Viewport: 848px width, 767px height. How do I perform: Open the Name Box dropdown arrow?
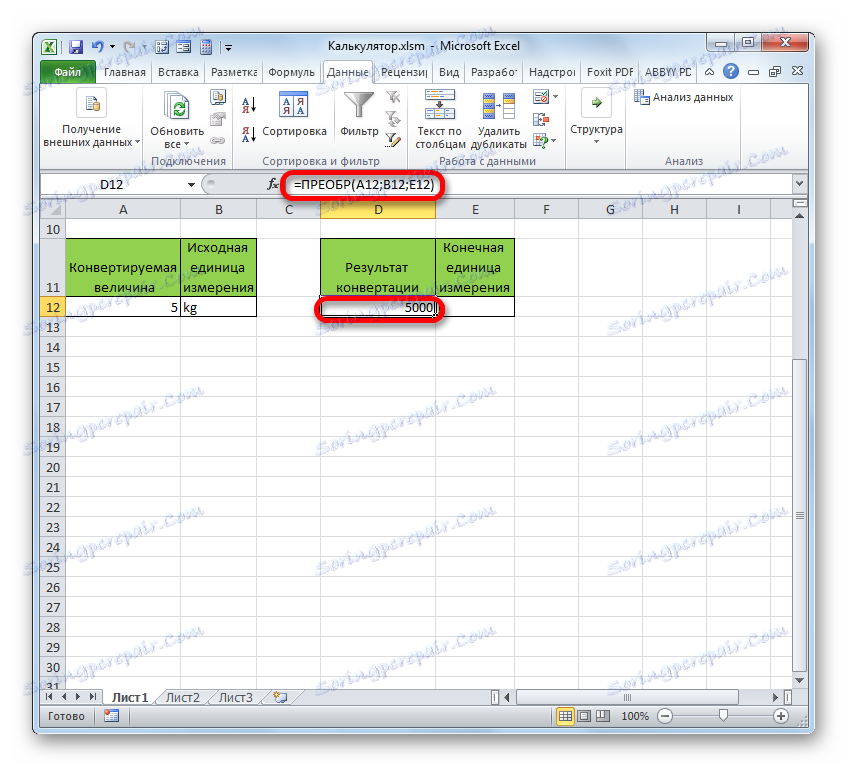pos(191,185)
